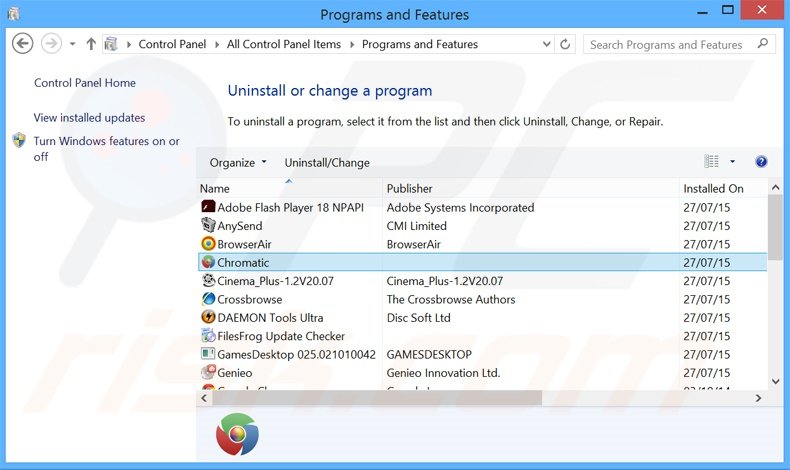Select DAEMON Tools Ultra program name
Screen dimensions: 790x470
(x=270, y=318)
